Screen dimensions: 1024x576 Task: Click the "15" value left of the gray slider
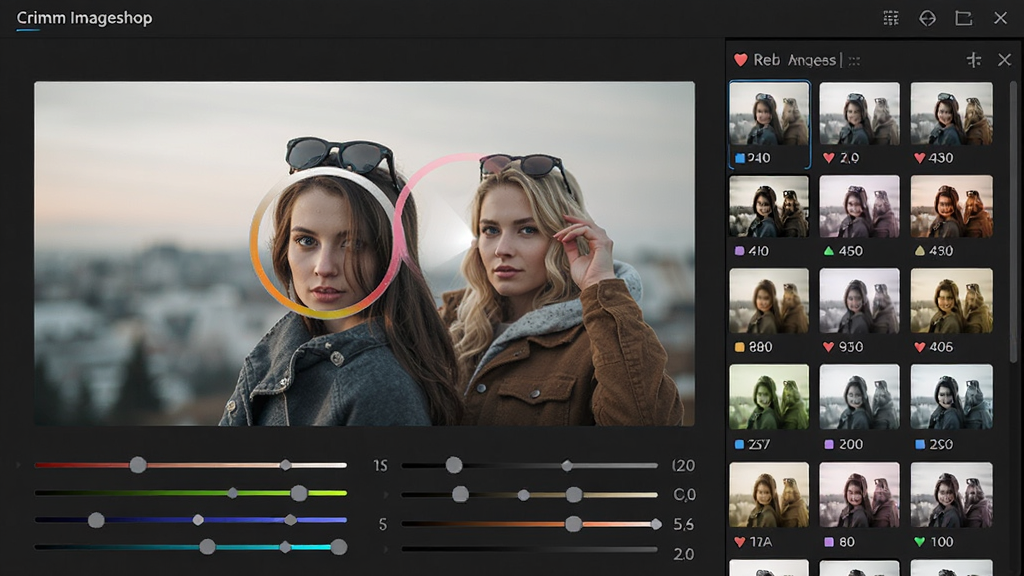pos(380,466)
